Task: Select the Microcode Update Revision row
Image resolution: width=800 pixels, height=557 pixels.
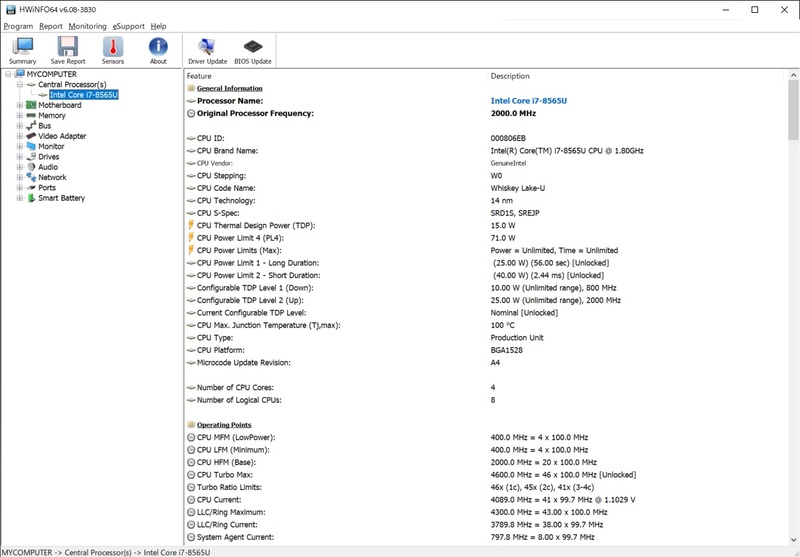Action: coord(485,363)
